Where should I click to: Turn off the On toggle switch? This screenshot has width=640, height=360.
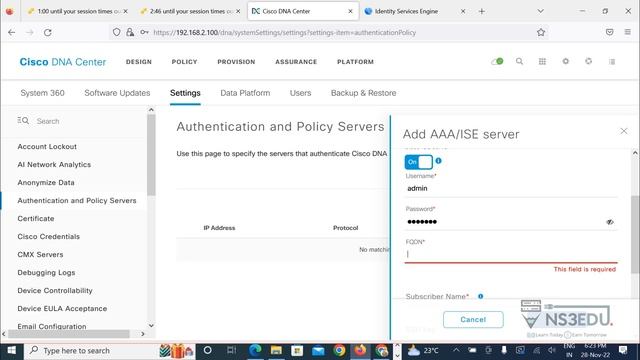(x=418, y=162)
